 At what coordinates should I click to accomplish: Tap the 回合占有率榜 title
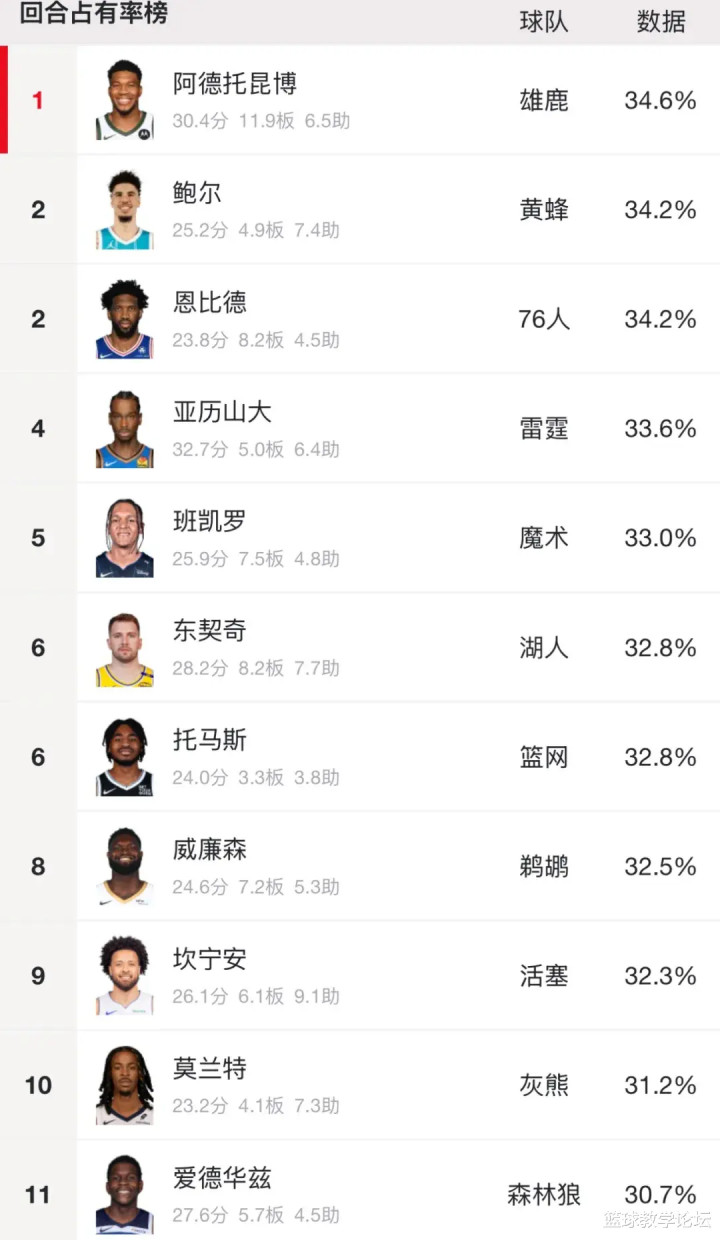[x=94, y=13]
